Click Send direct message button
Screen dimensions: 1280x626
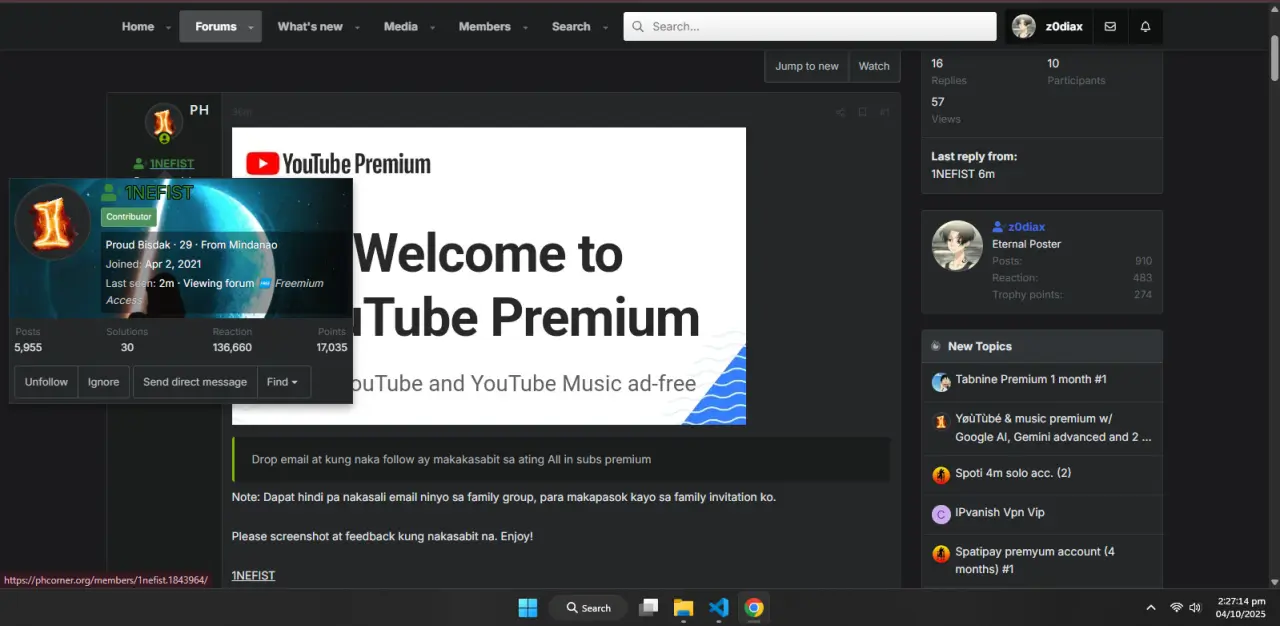pos(195,382)
